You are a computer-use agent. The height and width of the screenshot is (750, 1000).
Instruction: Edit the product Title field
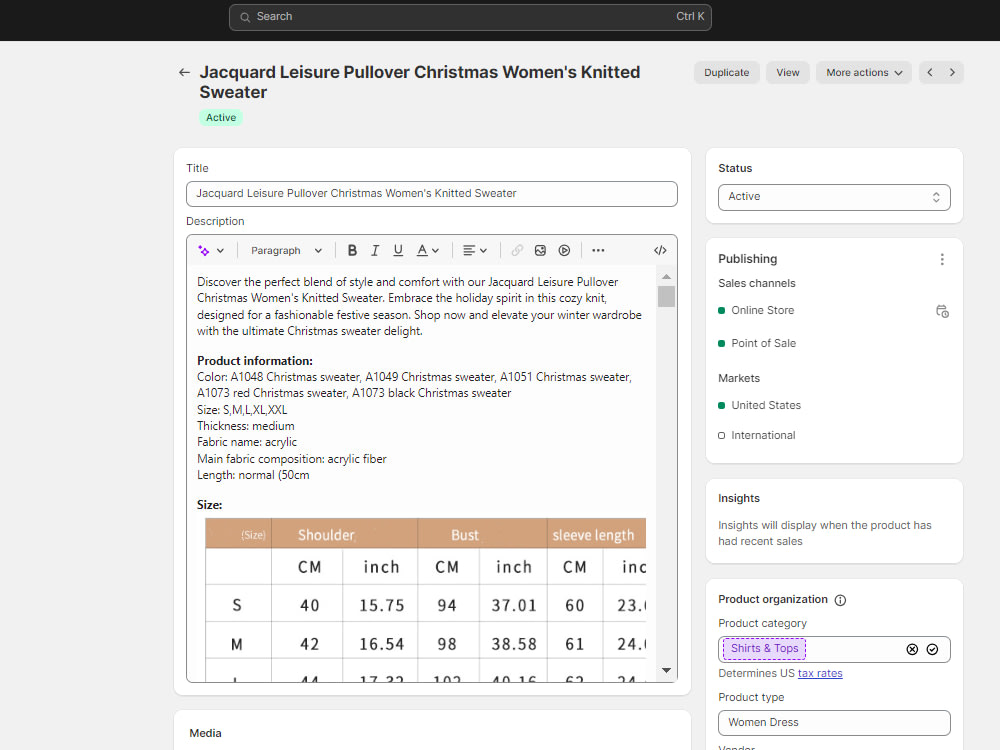click(432, 194)
